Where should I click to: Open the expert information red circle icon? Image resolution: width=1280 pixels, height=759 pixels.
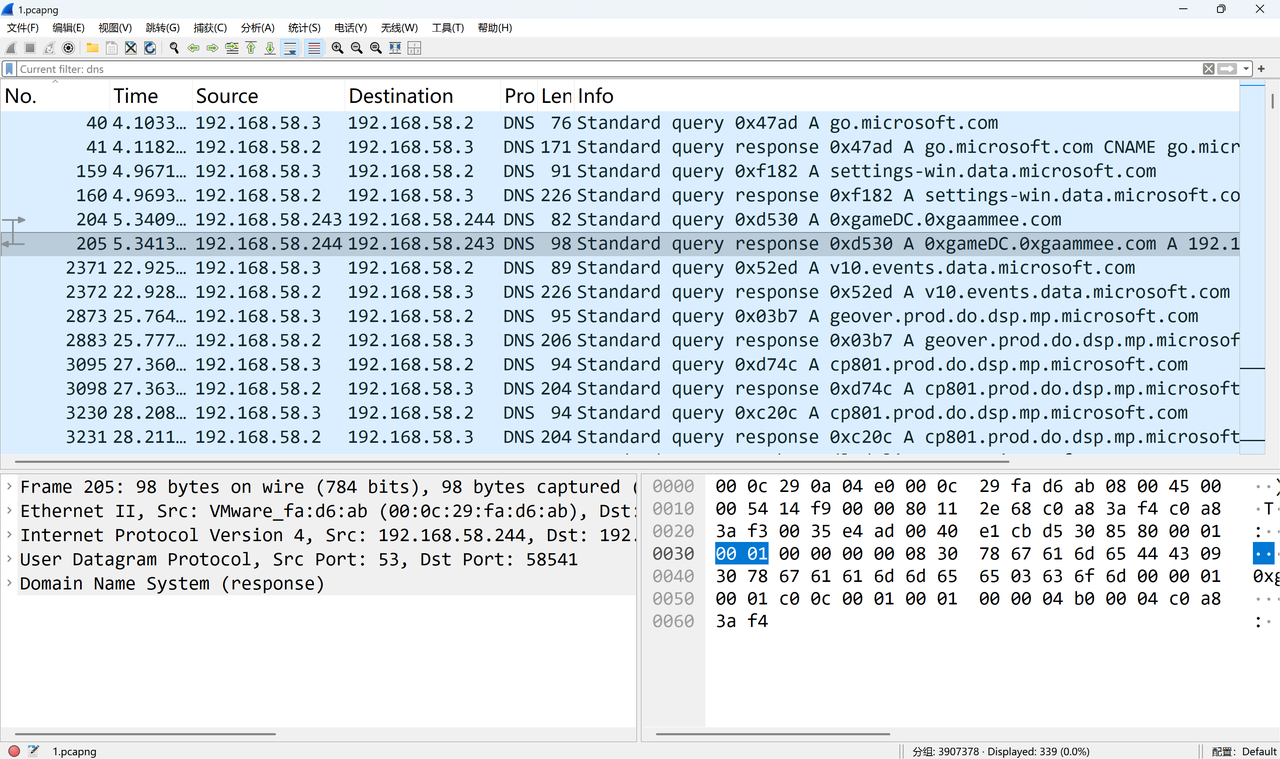(x=14, y=751)
